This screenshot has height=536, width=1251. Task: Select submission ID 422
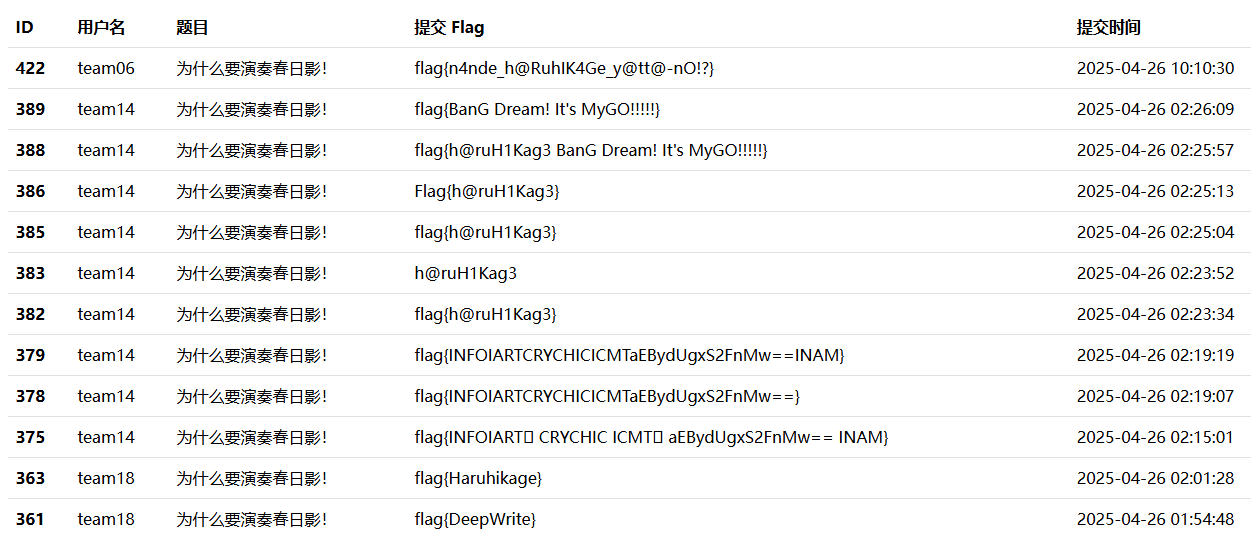tap(30, 69)
